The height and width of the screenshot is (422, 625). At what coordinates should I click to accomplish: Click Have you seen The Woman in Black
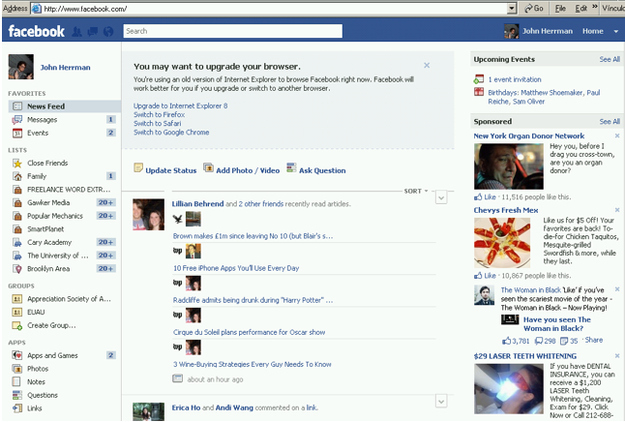557,324
